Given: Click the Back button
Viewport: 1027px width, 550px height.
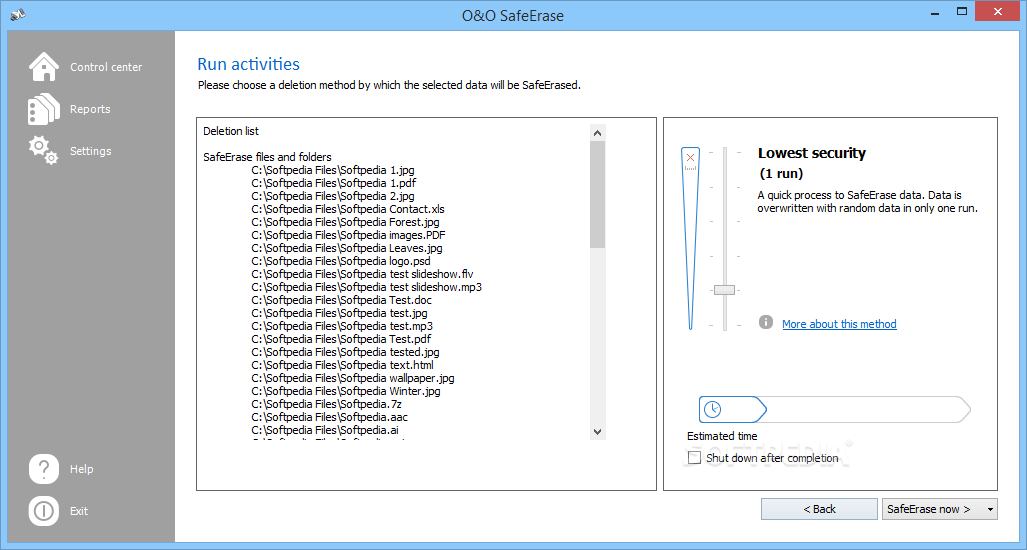Looking at the screenshot, I should [819, 509].
